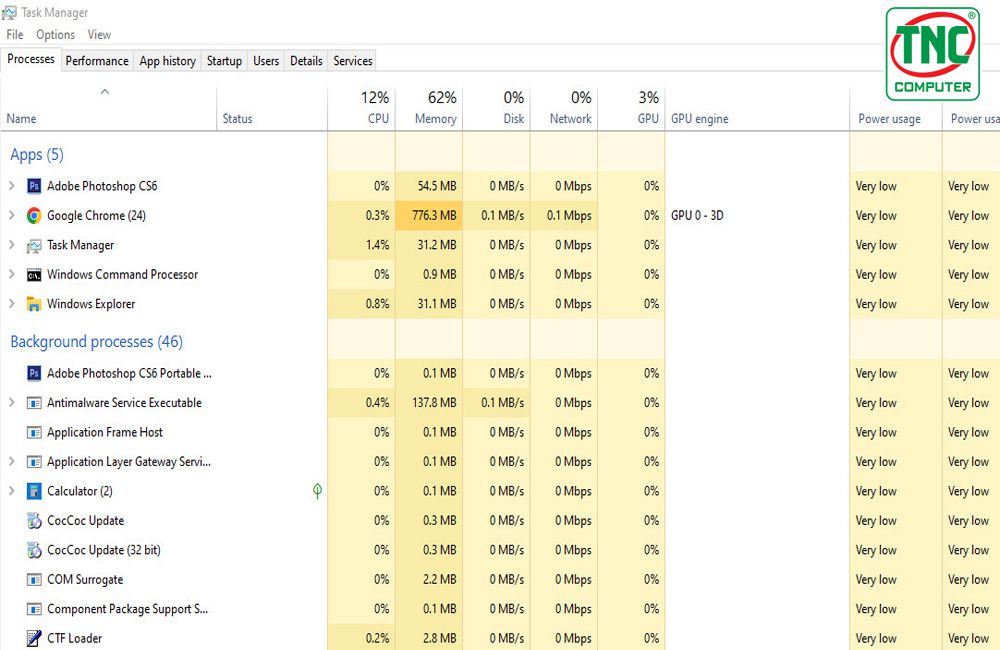Click the green leaf suspended icon for Calculator

pos(317,491)
